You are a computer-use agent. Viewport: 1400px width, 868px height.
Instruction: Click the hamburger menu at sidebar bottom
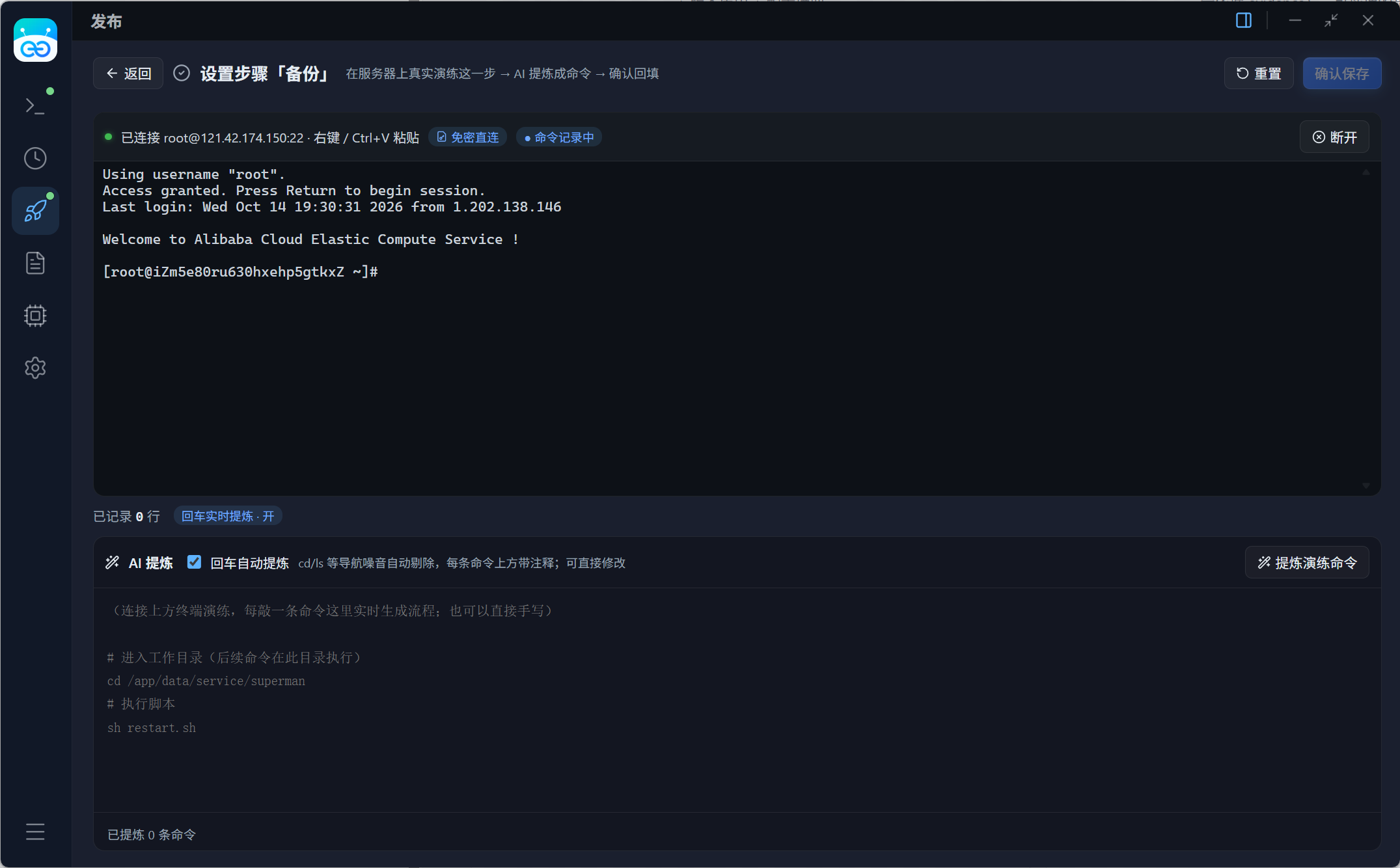pyautogui.click(x=35, y=832)
